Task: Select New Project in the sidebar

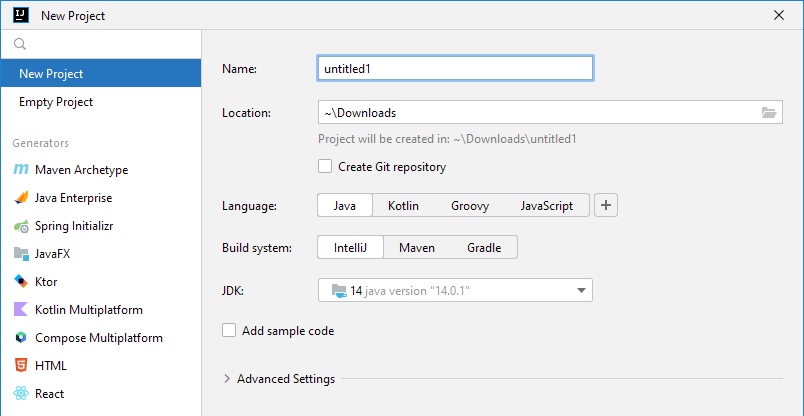Action: tap(51, 74)
